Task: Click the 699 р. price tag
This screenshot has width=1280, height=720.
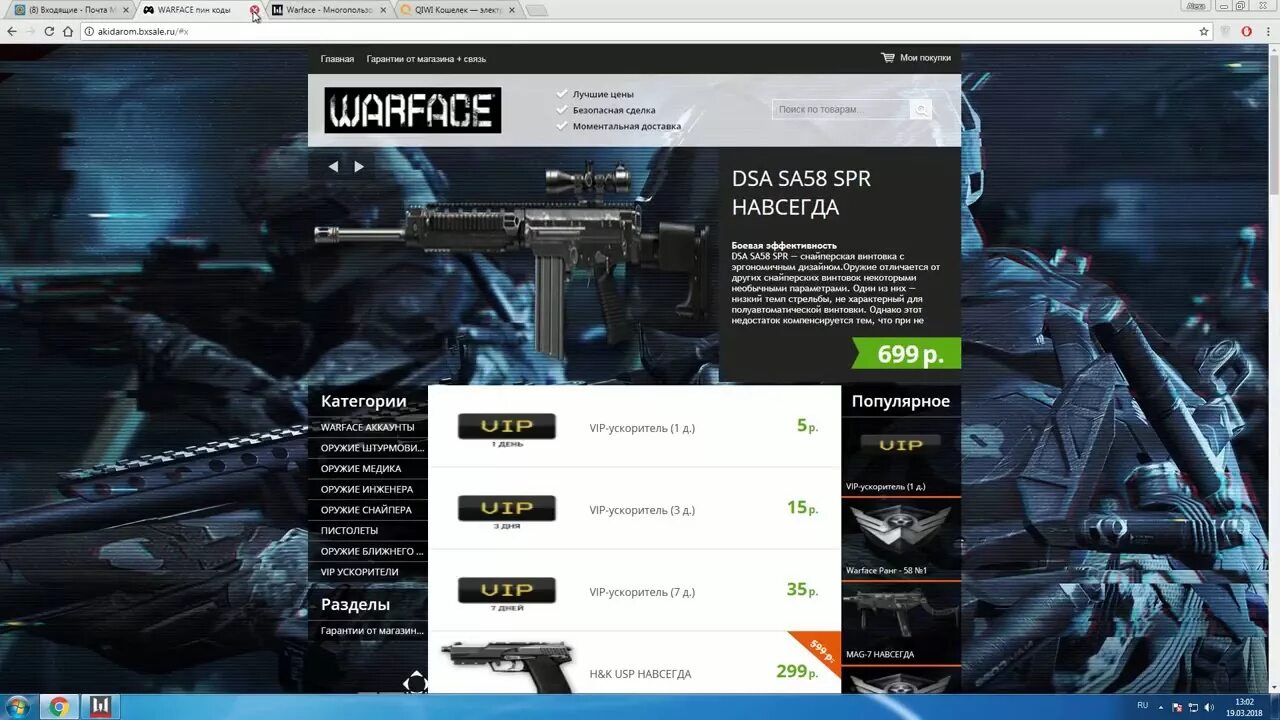Action: point(907,354)
